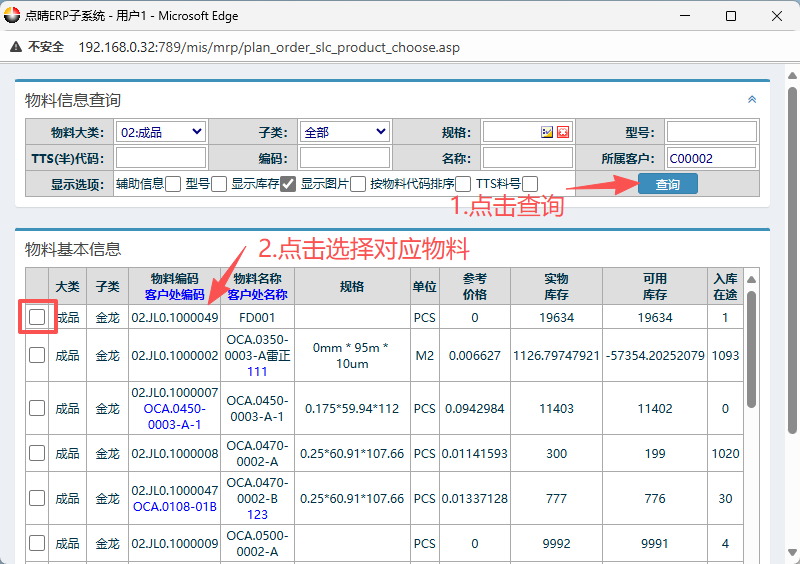Click the 点晴ERP app icon in title bar
This screenshot has width=800, height=564.
[x=12, y=16]
